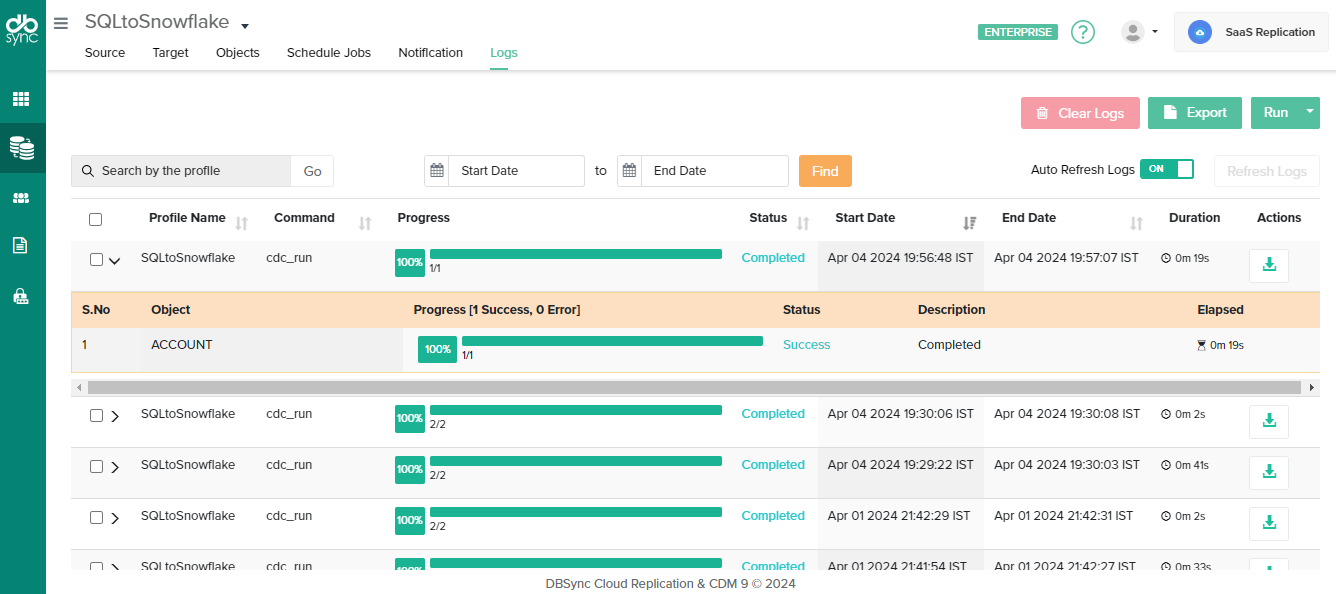Image resolution: width=1336 pixels, height=594 pixels.
Task: Download log for 19:29:22 run
Action: pos(1269,472)
